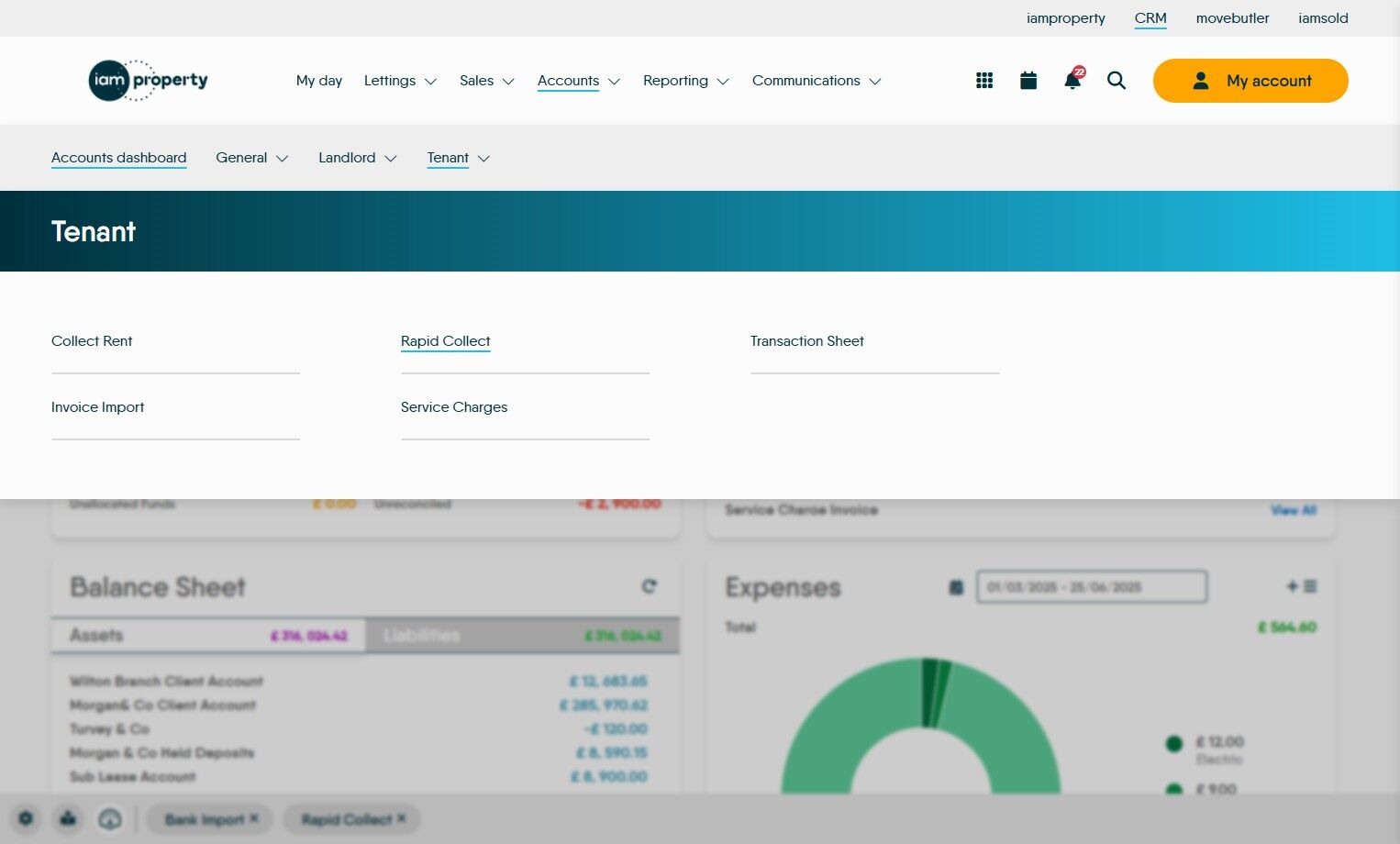This screenshot has height=844, width=1400.
Task: Click the Sub Lease Account row
Action: click(x=359, y=776)
